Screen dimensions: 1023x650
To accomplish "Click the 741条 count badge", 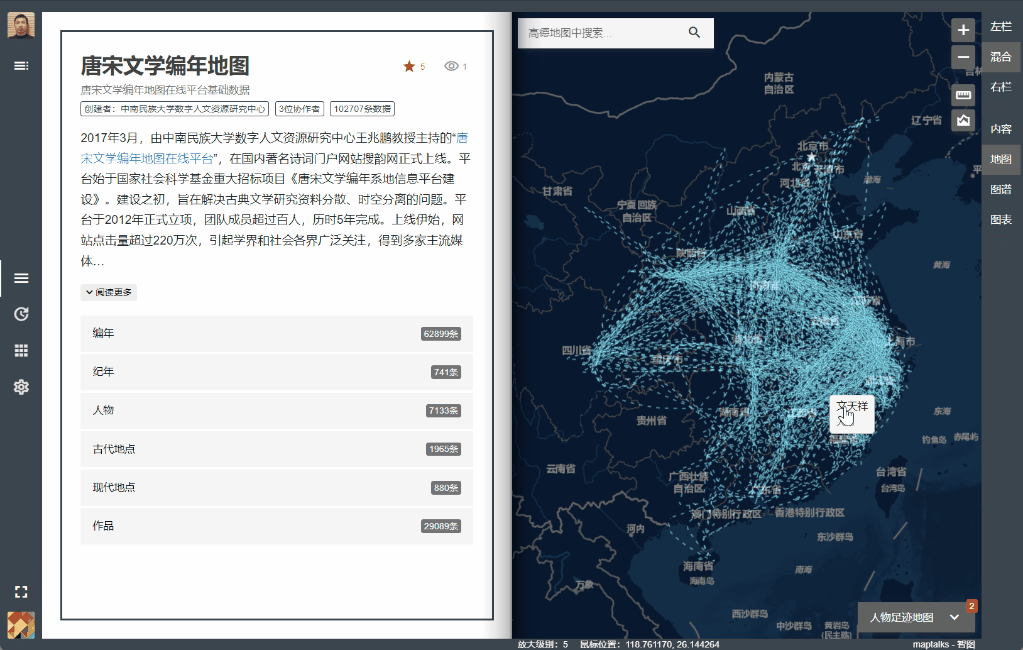I will coord(446,373).
